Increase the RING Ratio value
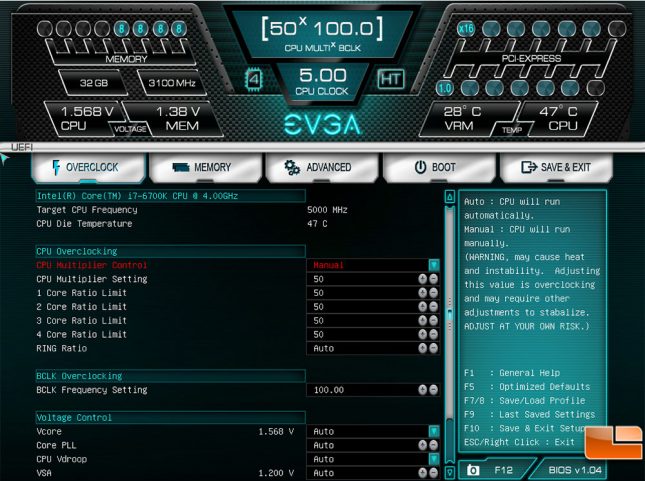645x481 pixels. point(422,348)
